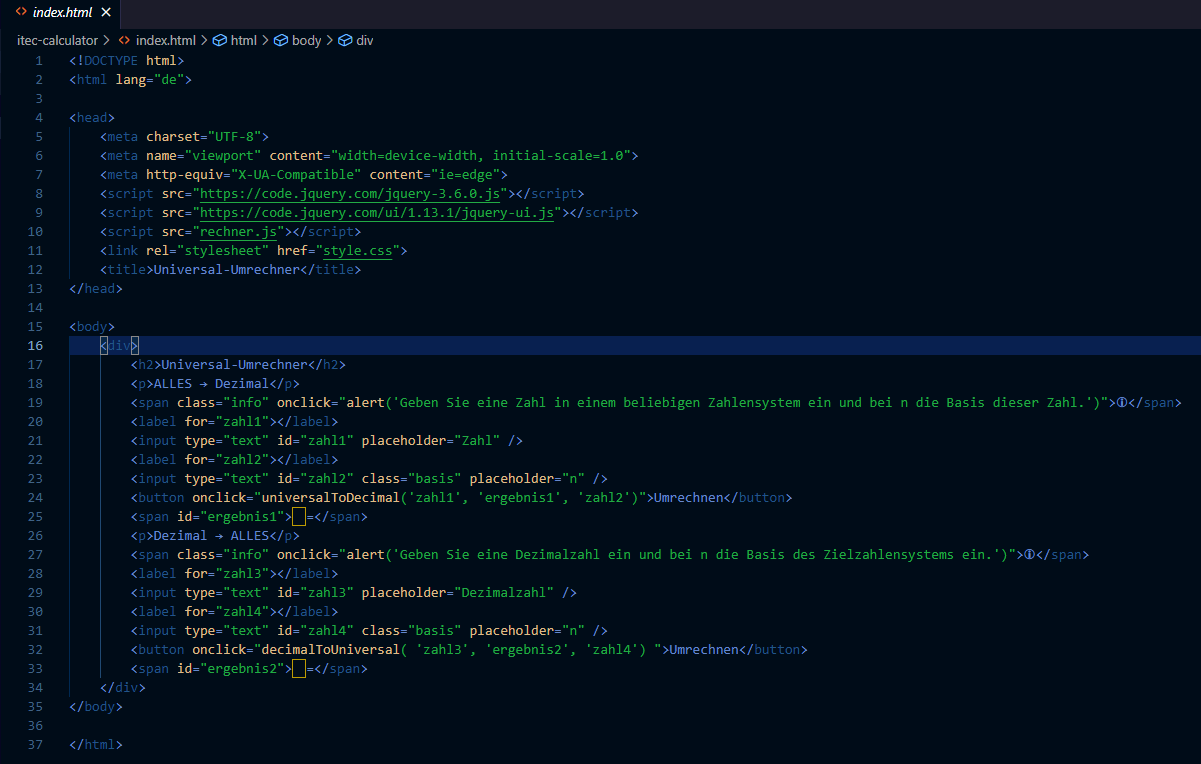The image size is (1201, 764).
Task: Click the HTML file icon in the tab
Action: (x=22, y=12)
